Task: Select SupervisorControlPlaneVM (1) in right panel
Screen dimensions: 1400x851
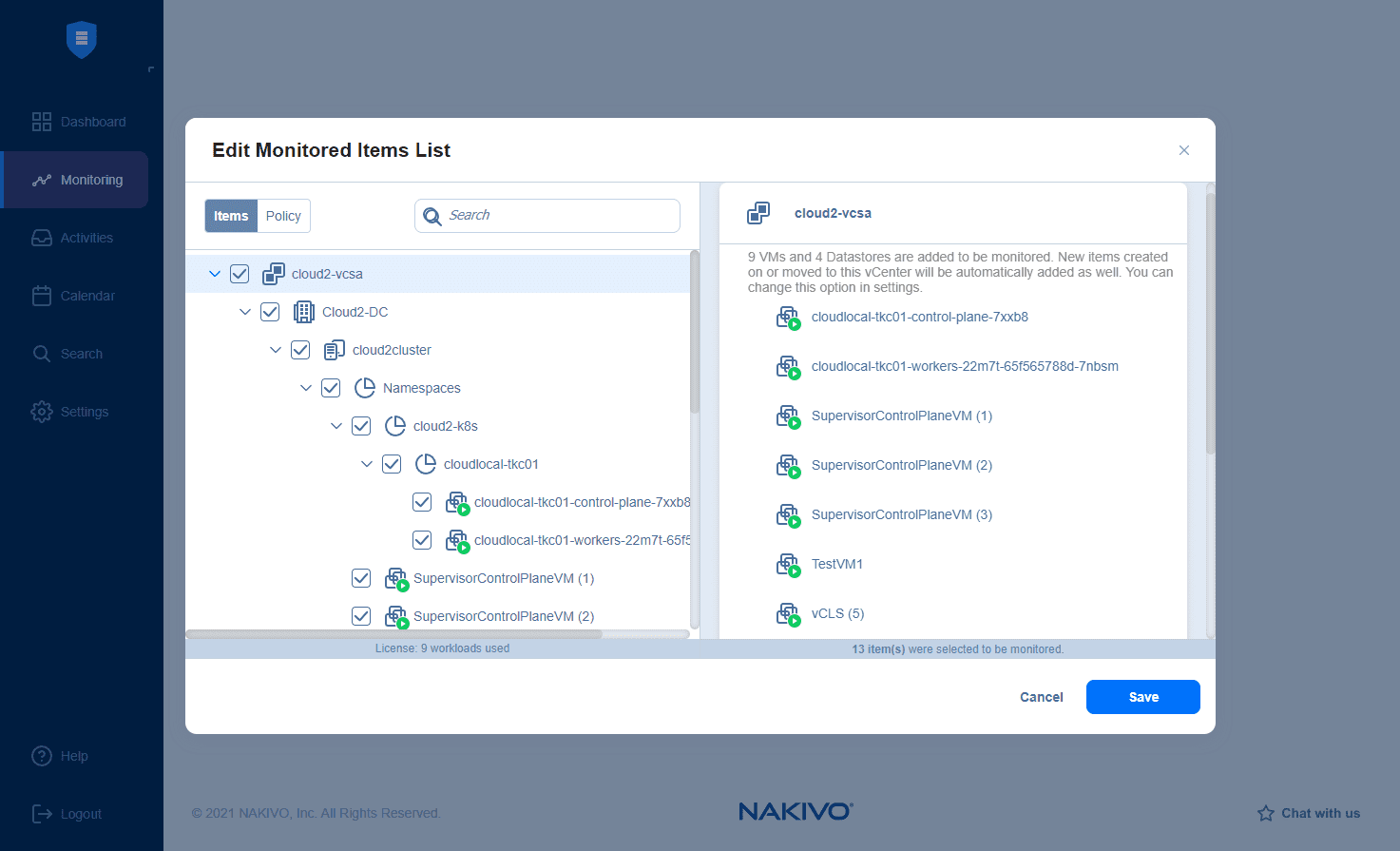Action: pos(902,416)
